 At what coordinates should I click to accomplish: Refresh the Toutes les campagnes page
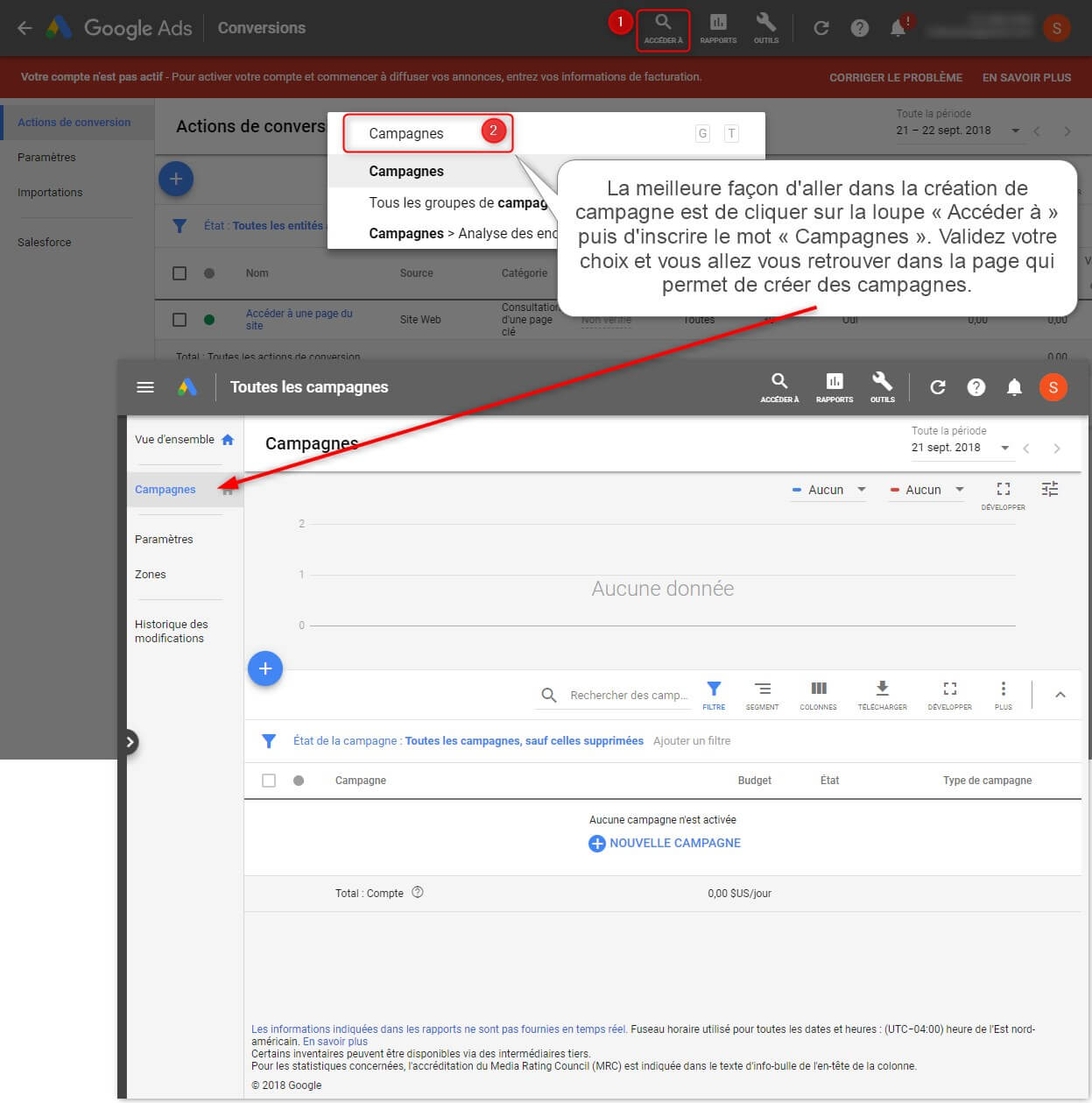tap(938, 387)
